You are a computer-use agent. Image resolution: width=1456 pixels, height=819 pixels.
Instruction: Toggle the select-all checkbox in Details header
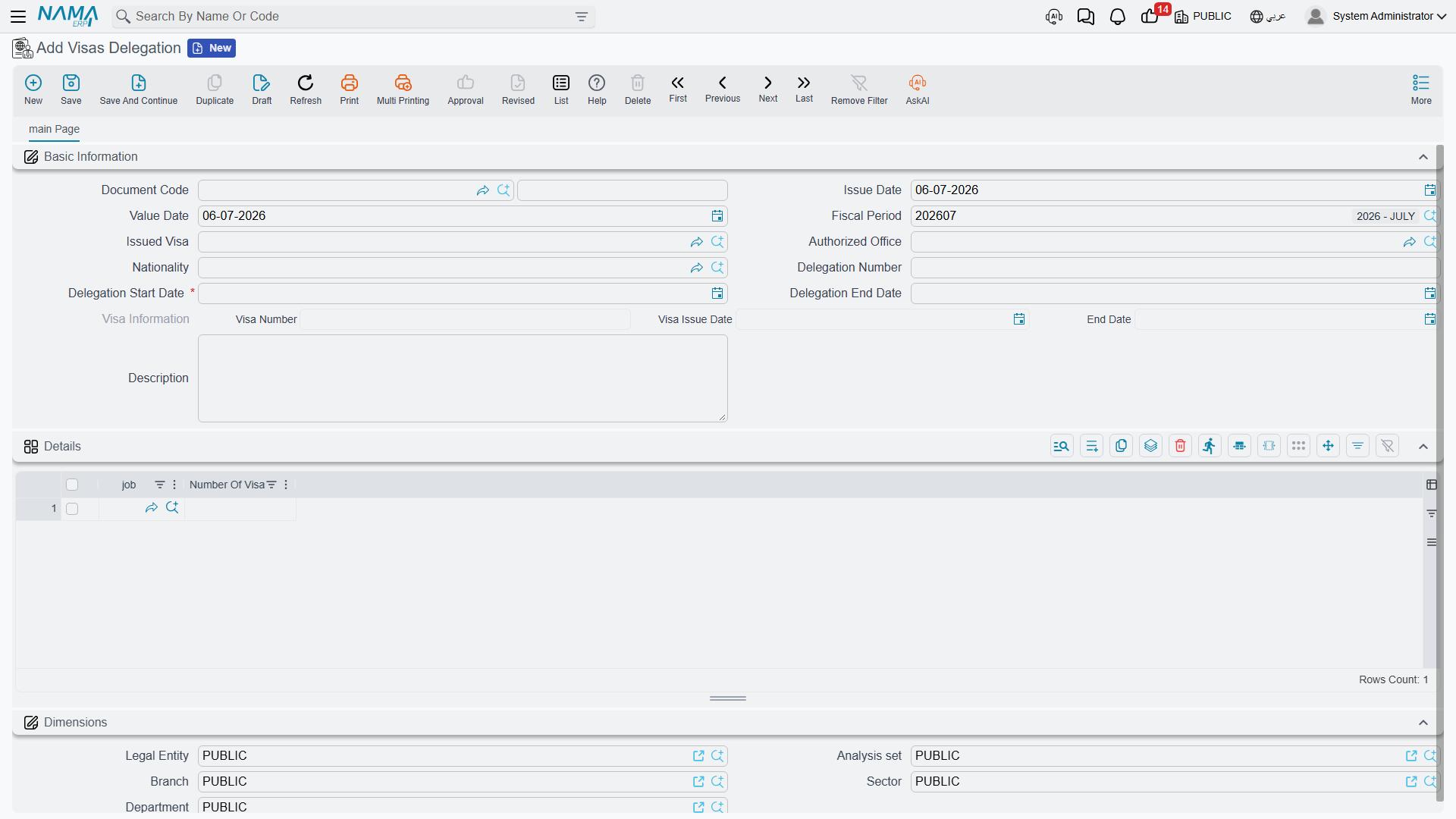point(72,485)
